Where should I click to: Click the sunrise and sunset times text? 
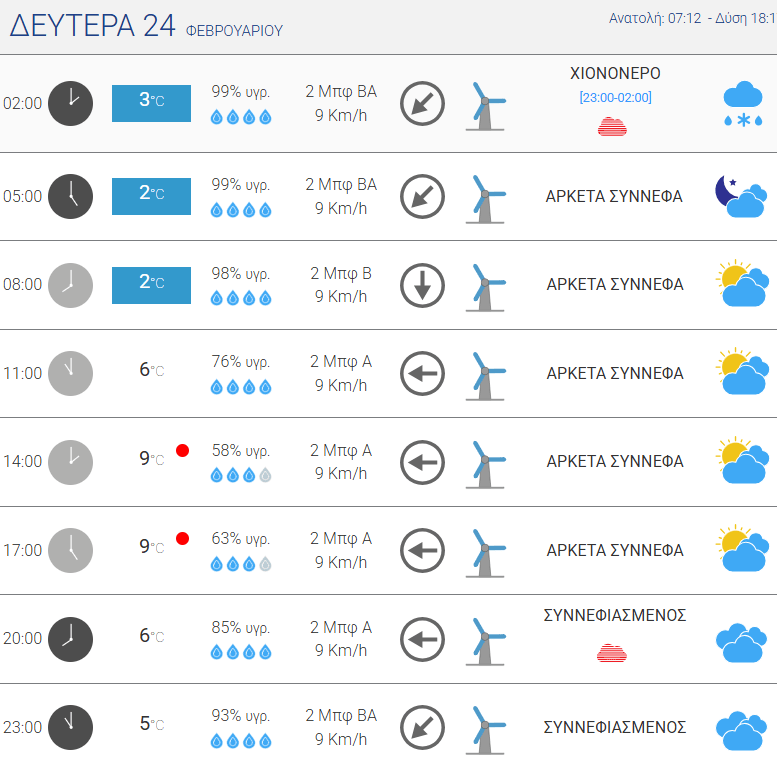[693, 18]
